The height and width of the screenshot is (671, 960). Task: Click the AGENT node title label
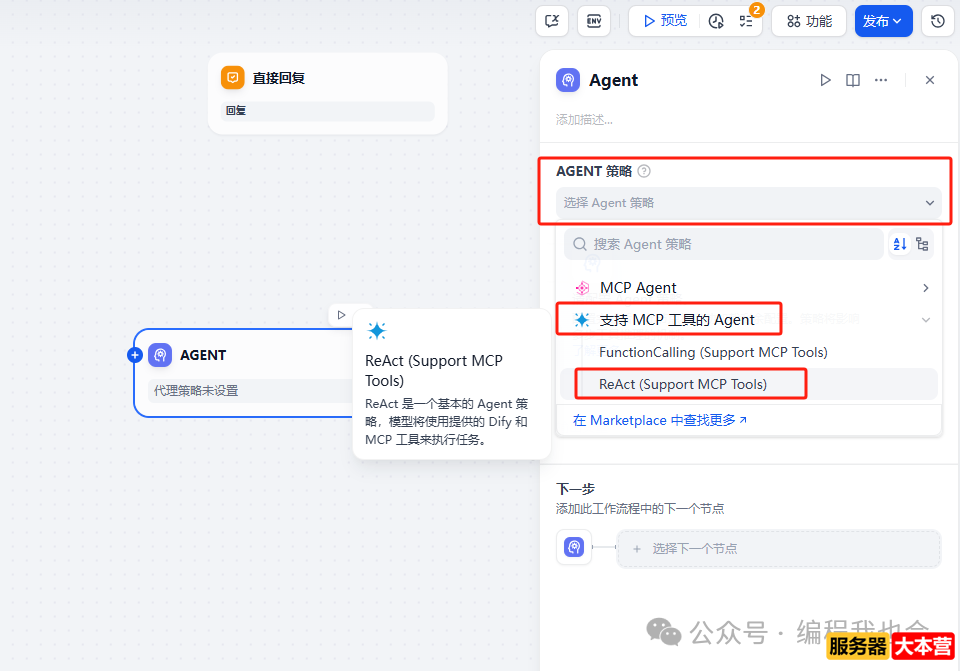[203, 355]
